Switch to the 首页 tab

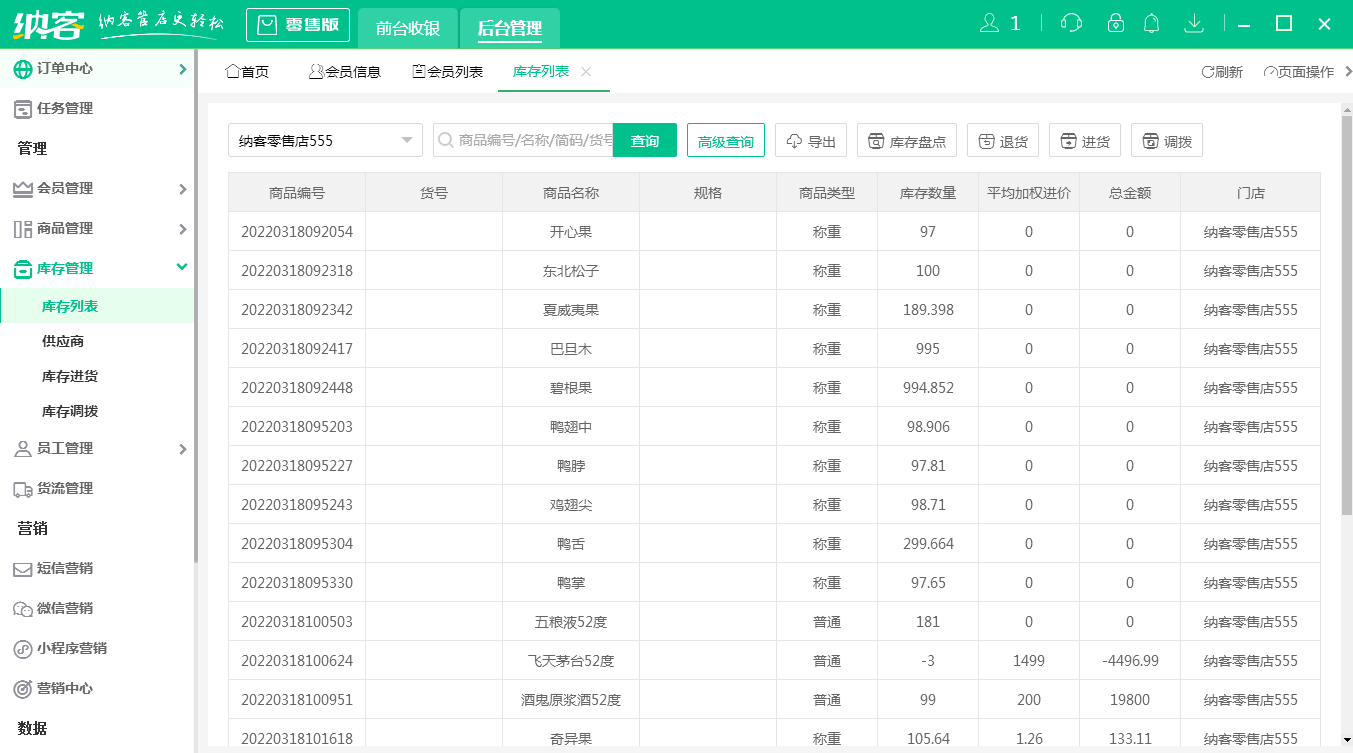pyautogui.click(x=247, y=71)
